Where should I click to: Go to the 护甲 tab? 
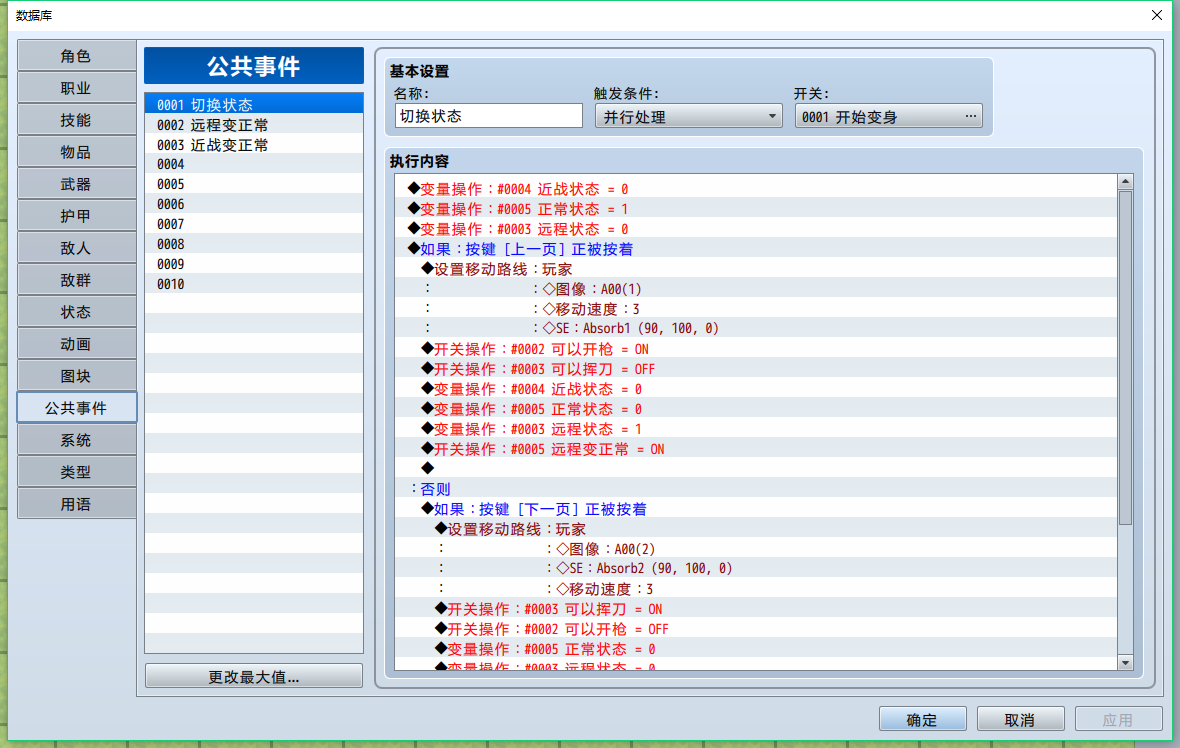tap(77, 216)
